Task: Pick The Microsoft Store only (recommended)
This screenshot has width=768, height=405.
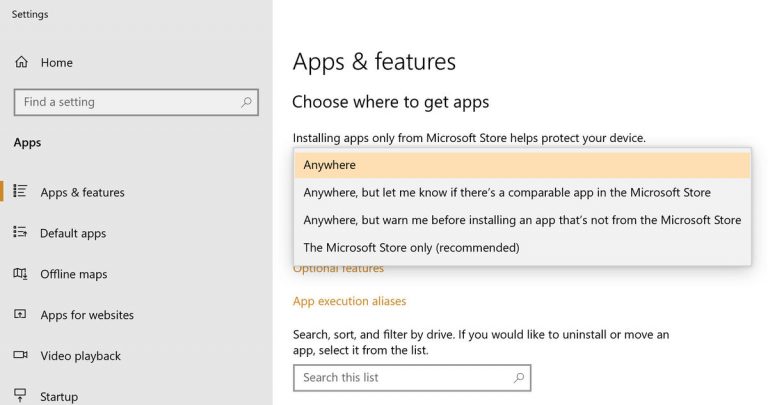Action: [x=522, y=247]
